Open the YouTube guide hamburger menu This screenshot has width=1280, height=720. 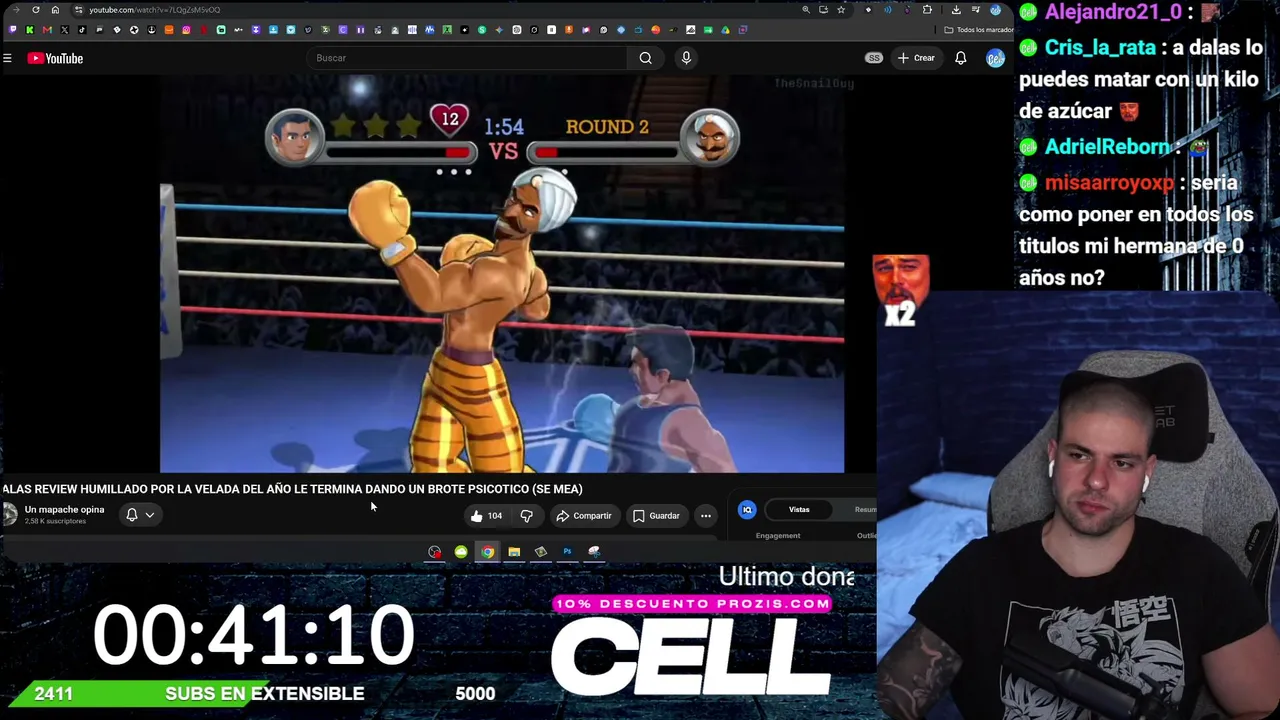click(x=7, y=58)
